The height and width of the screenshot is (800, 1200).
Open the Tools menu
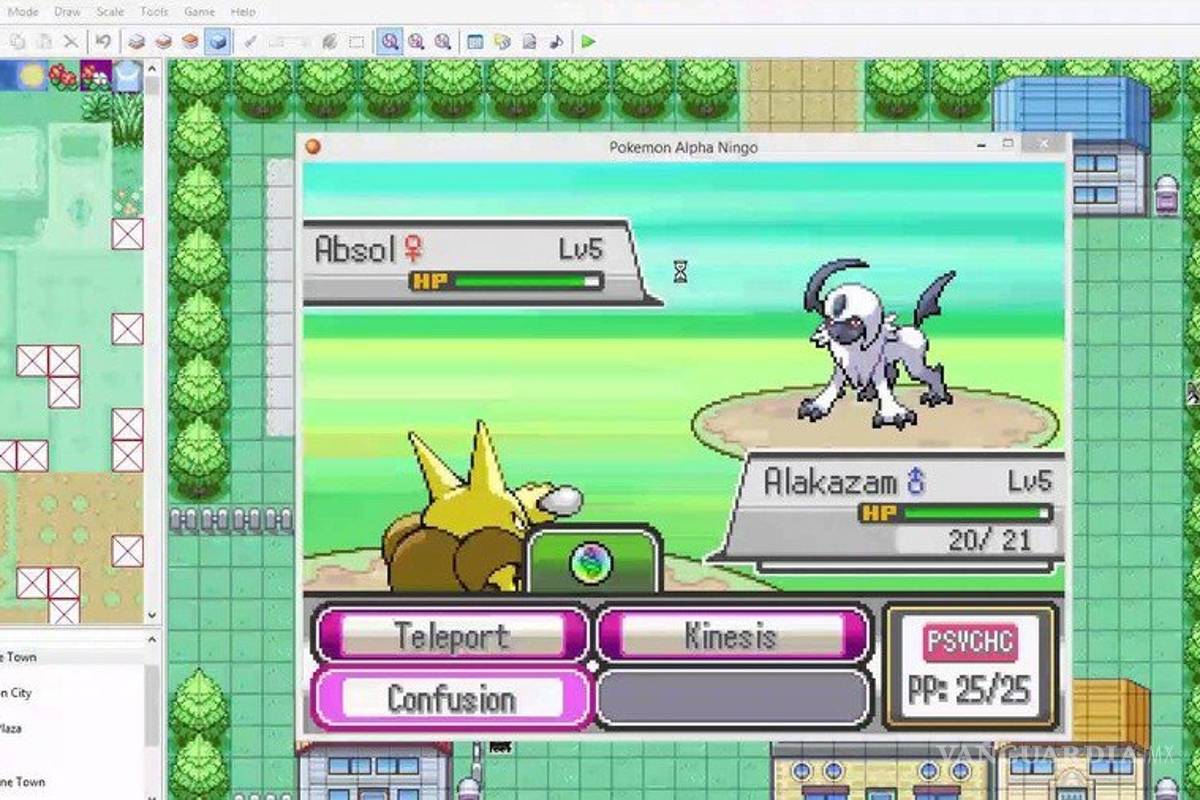[153, 11]
